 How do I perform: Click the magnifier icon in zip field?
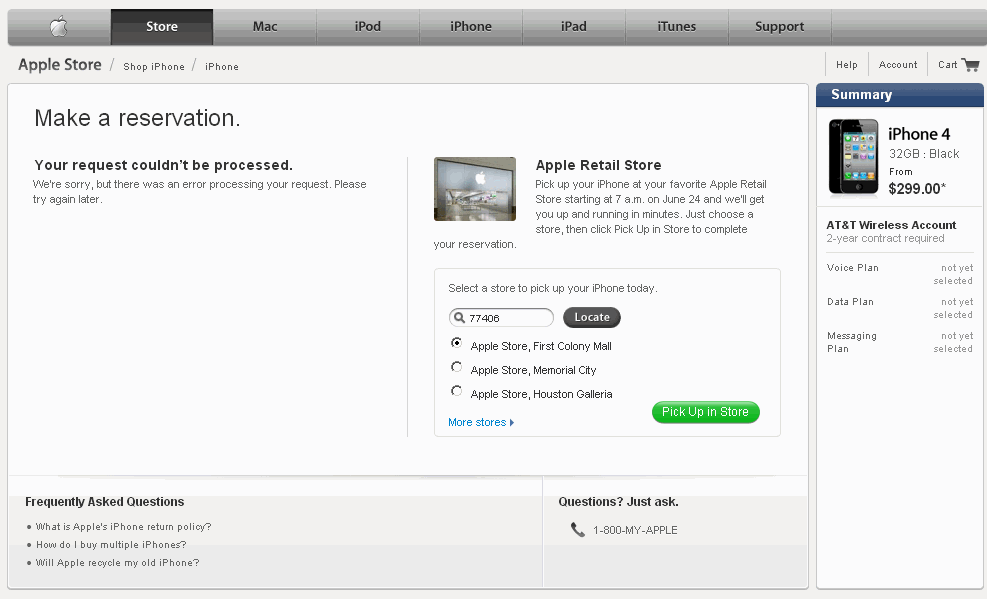point(460,318)
